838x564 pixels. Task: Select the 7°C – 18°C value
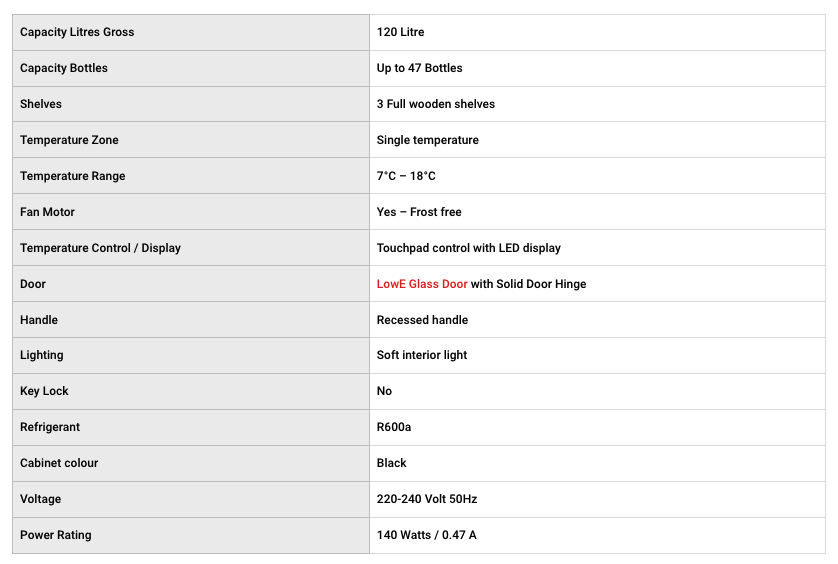pyautogui.click(x=406, y=176)
